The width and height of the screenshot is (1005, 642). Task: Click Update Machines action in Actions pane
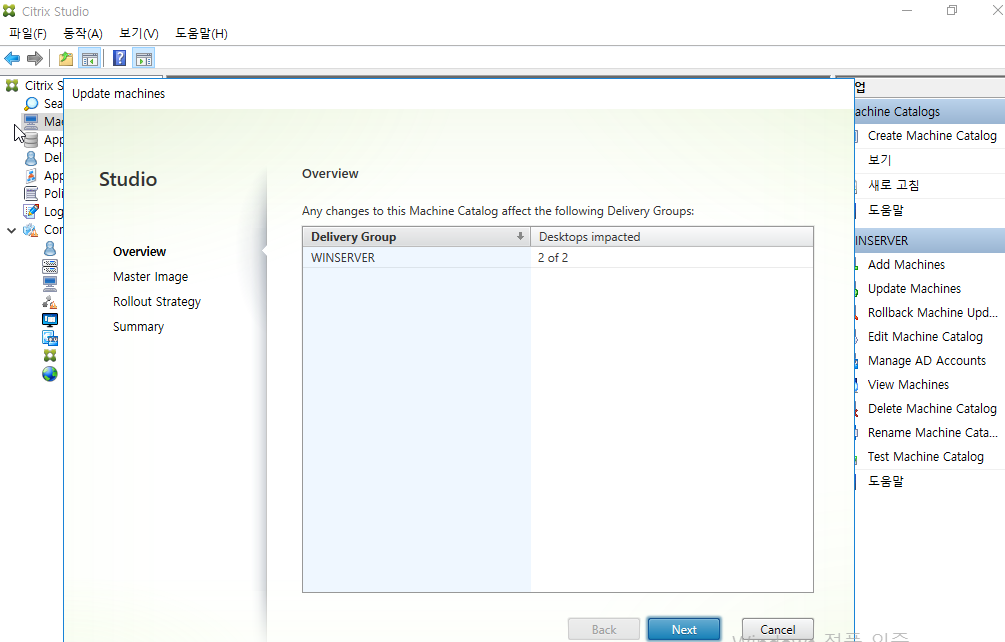tap(914, 289)
